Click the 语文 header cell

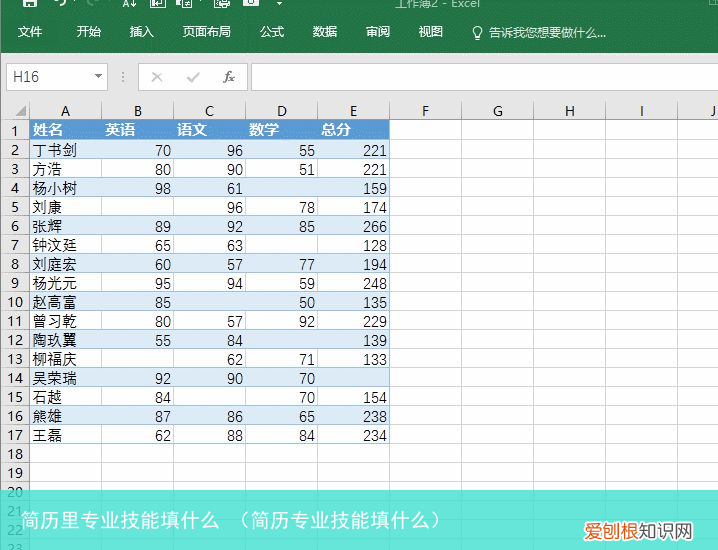[x=209, y=130]
